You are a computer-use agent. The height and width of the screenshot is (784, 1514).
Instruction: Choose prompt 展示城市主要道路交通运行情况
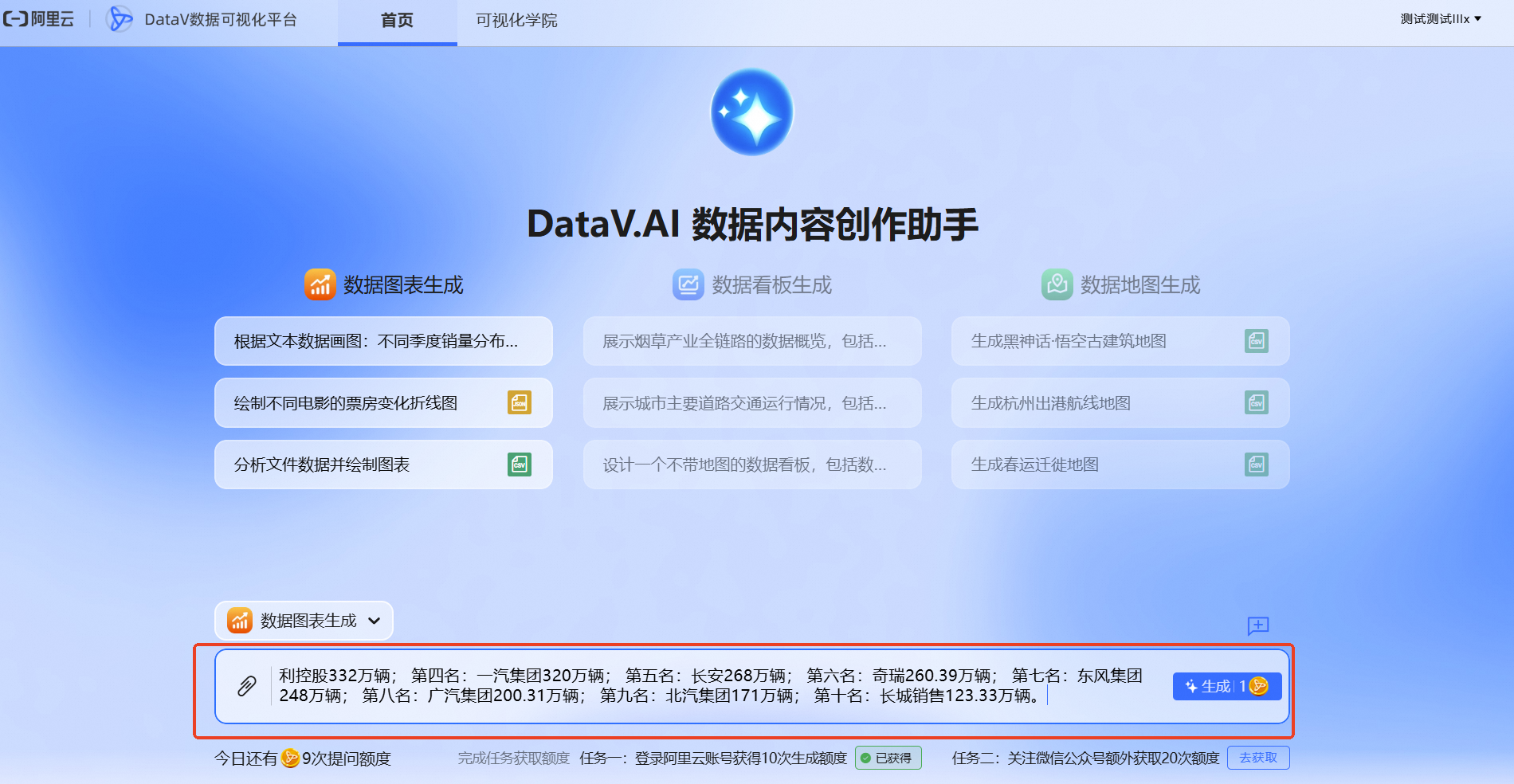[x=752, y=402]
